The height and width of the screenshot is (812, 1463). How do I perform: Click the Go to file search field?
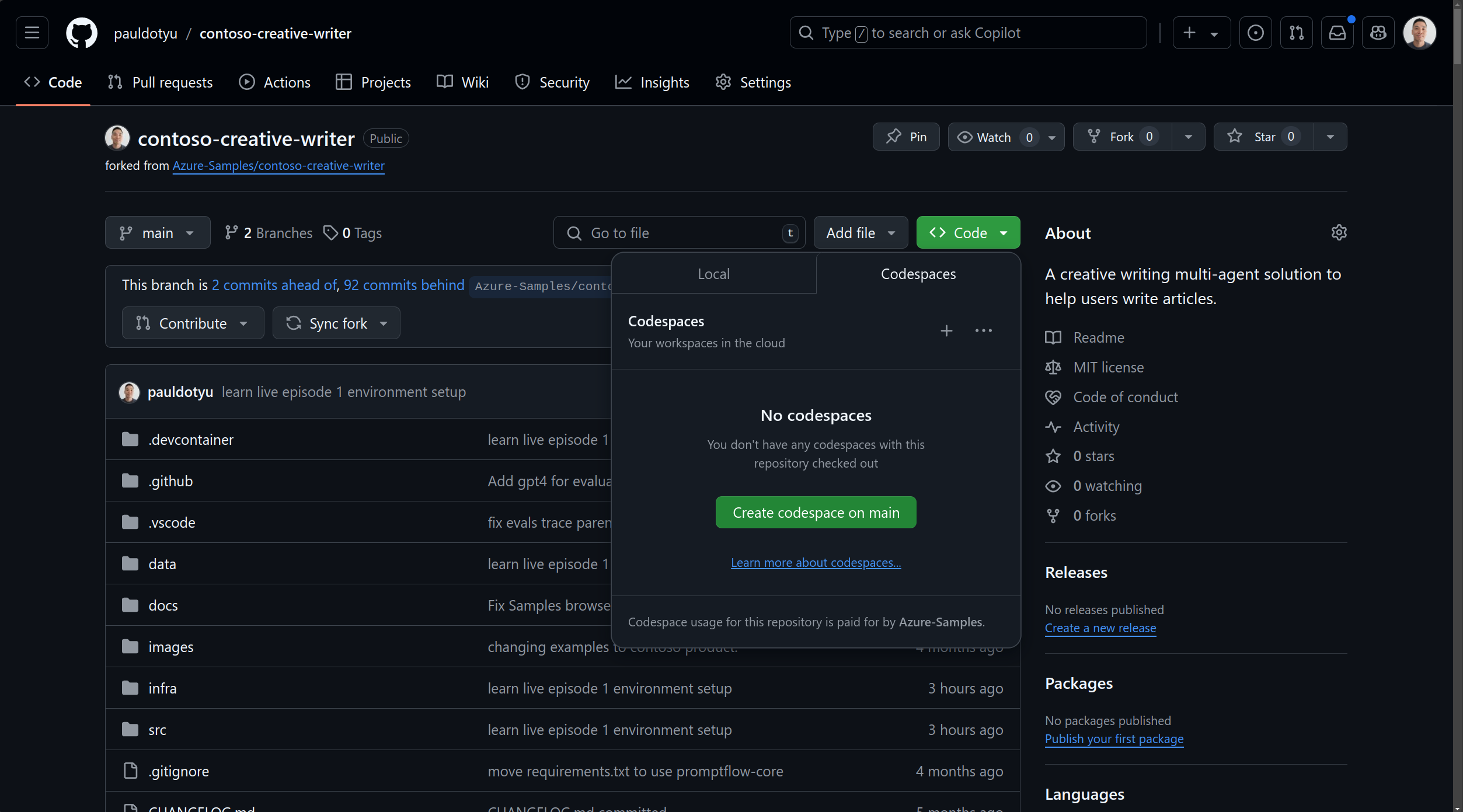tap(679, 232)
